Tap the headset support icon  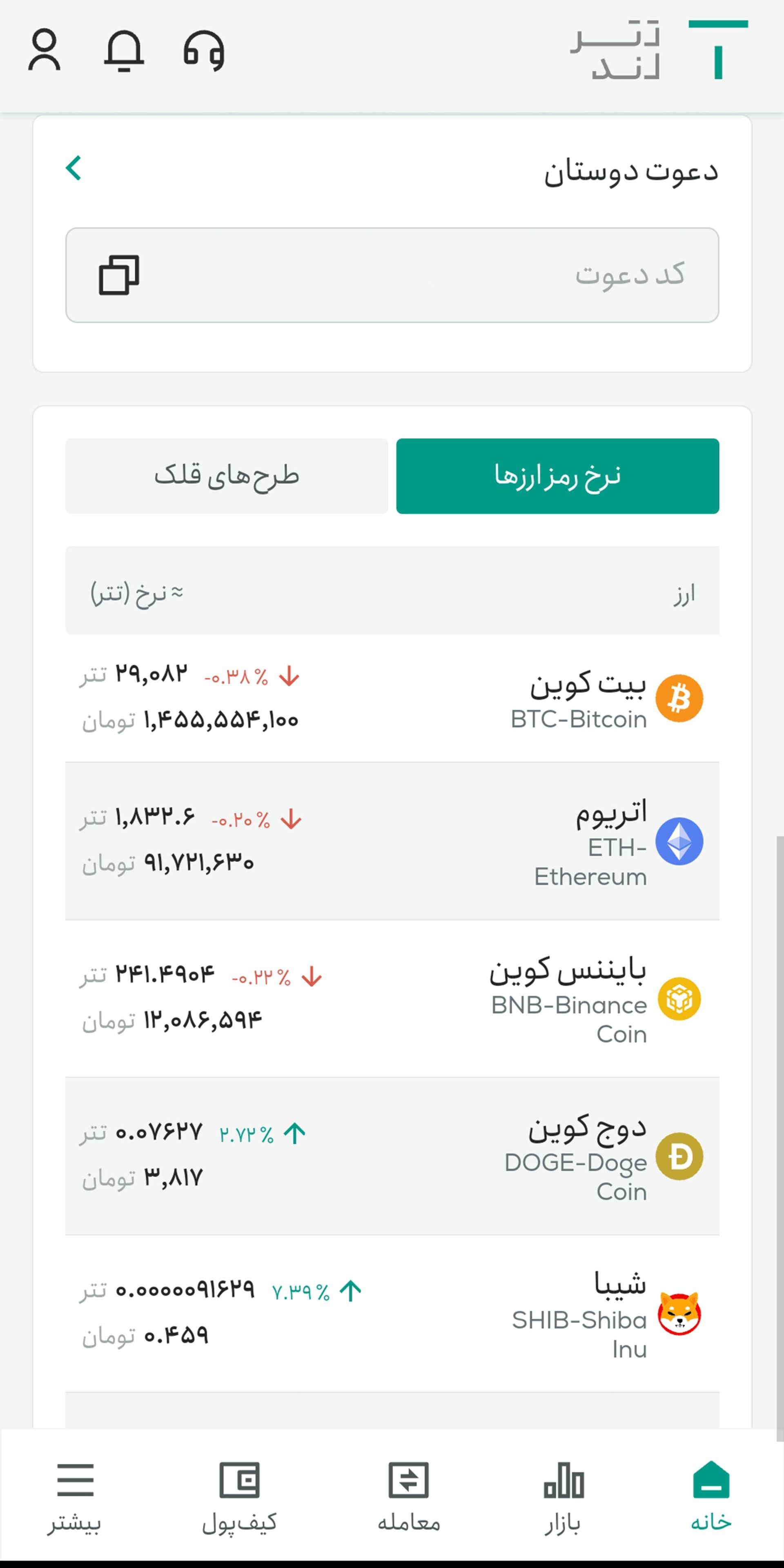coord(204,50)
